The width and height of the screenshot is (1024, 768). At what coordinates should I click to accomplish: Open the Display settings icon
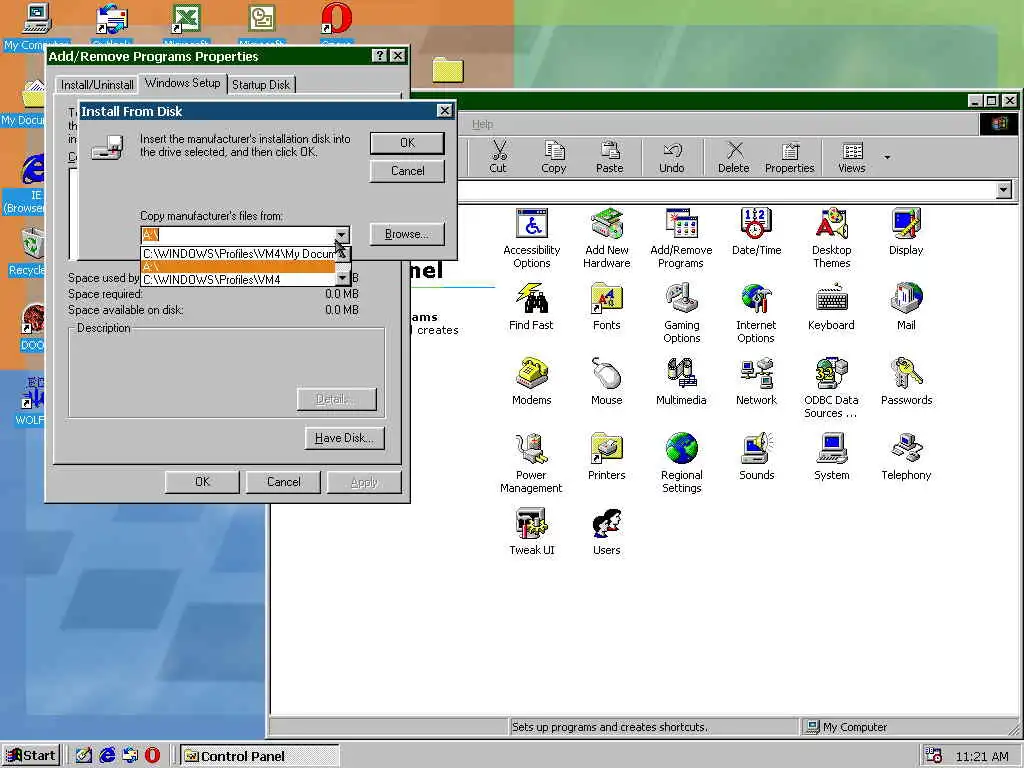click(906, 231)
